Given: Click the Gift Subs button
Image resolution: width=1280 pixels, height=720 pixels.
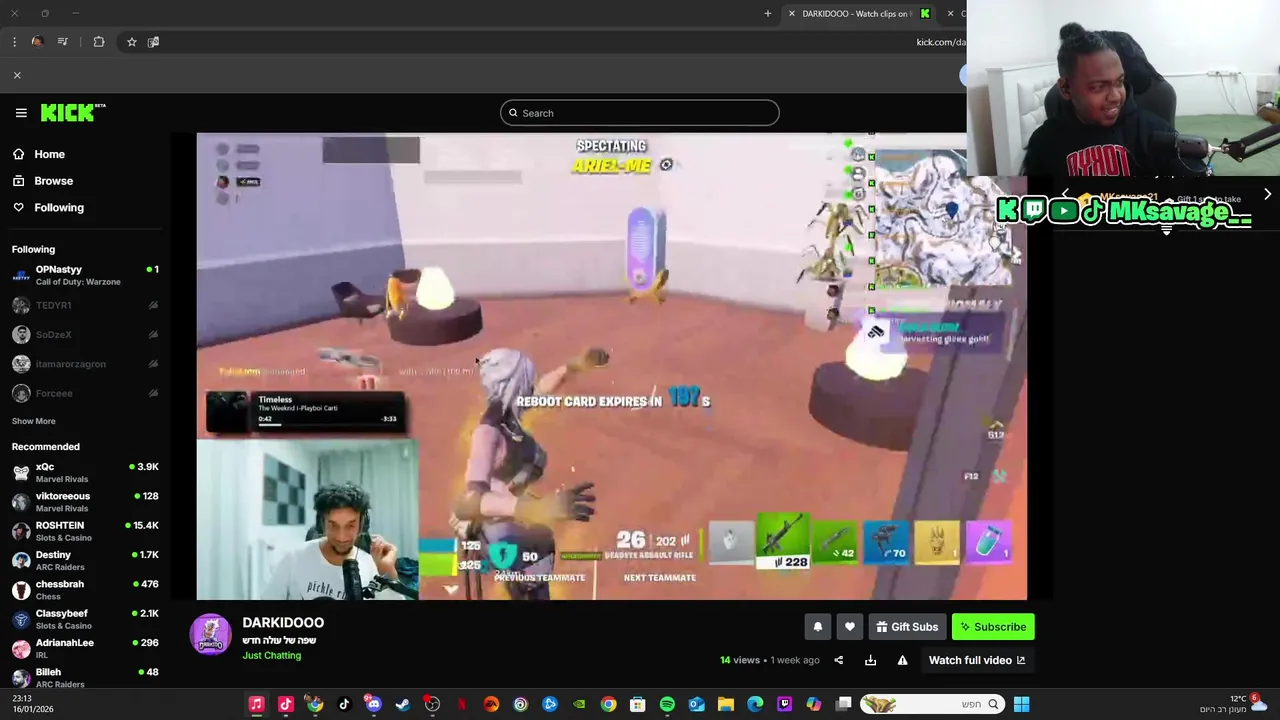Looking at the screenshot, I should [x=907, y=627].
